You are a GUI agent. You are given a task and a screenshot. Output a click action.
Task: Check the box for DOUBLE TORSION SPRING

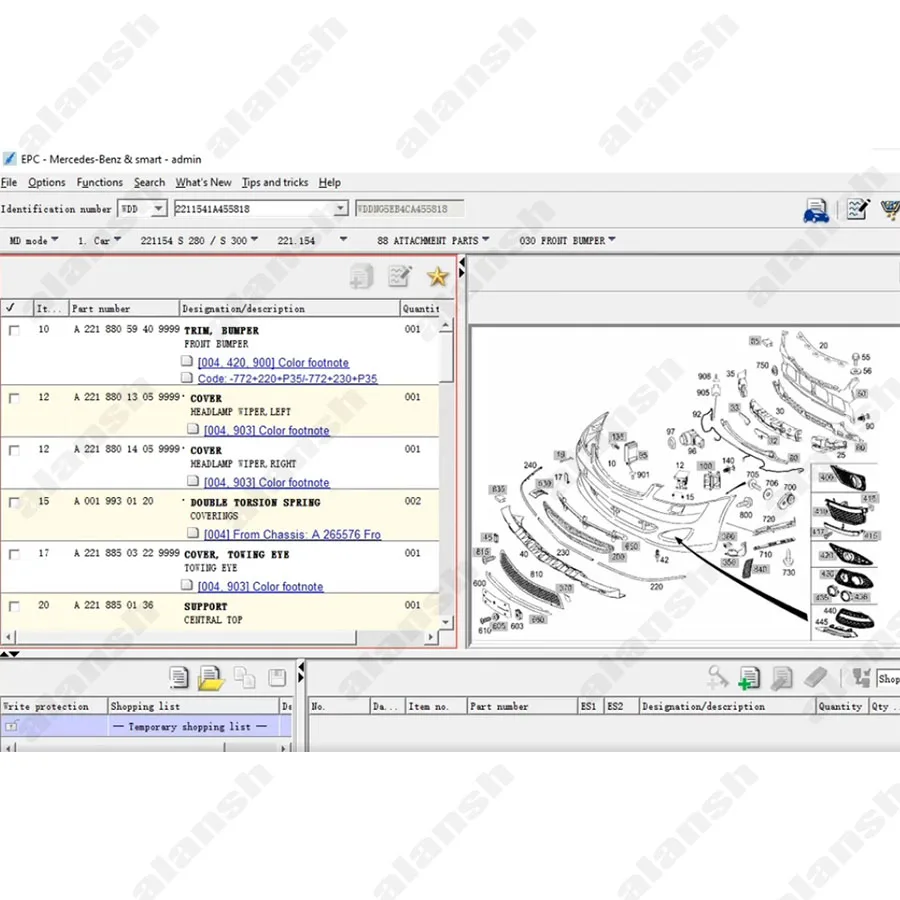coord(14,503)
